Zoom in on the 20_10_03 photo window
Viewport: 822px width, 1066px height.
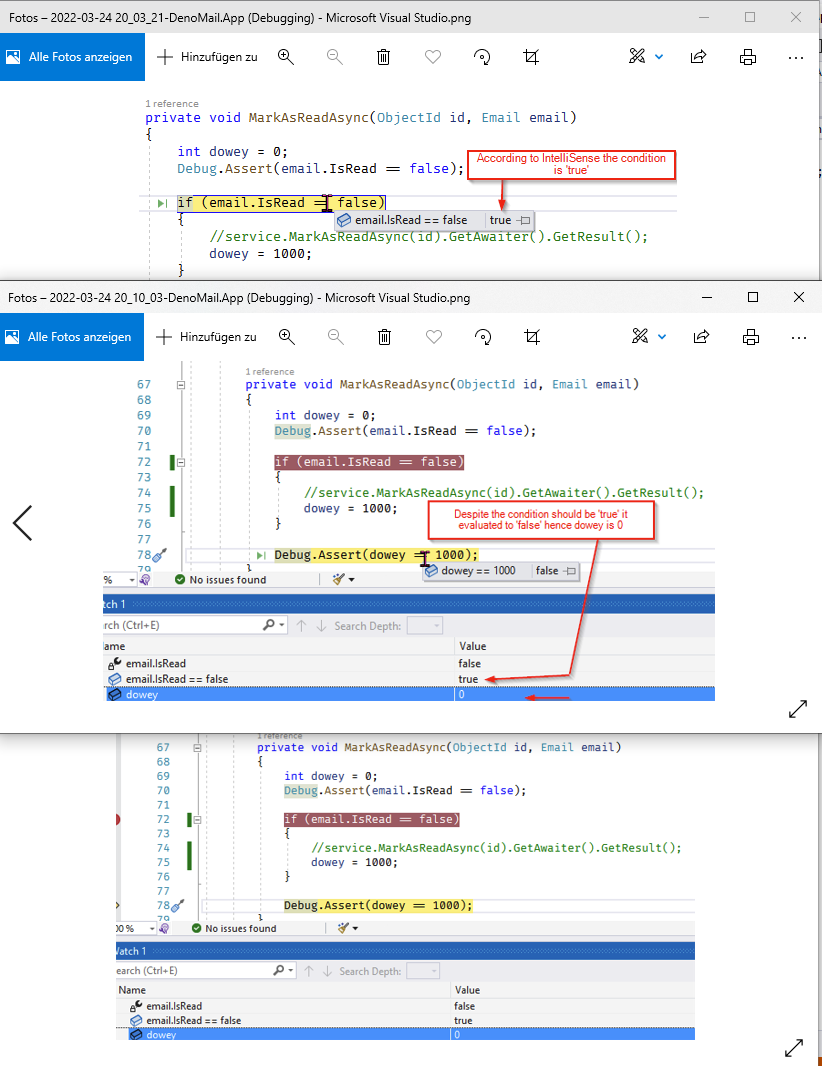(286, 337)
